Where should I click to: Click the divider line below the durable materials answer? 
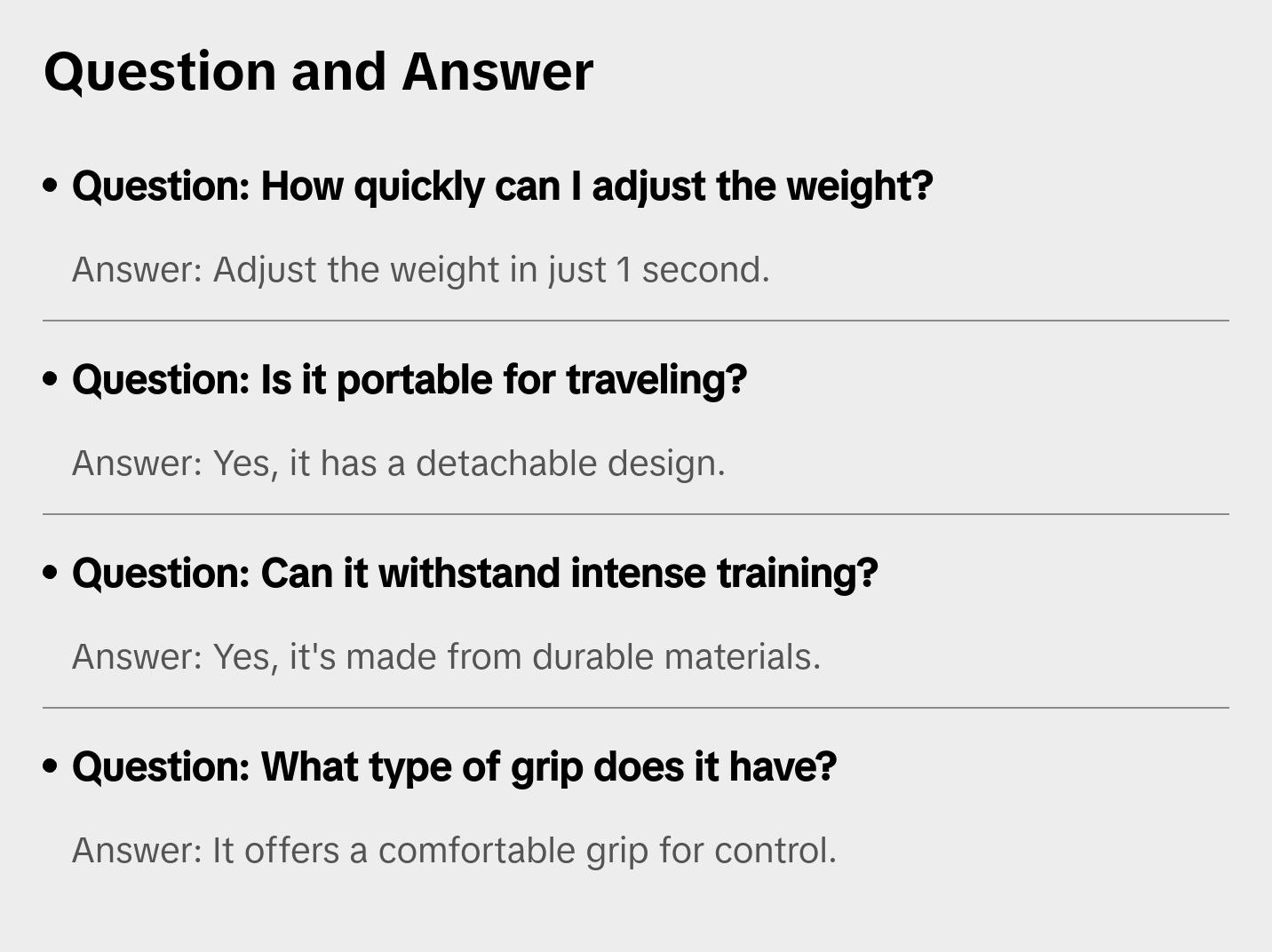click(636, 708)
